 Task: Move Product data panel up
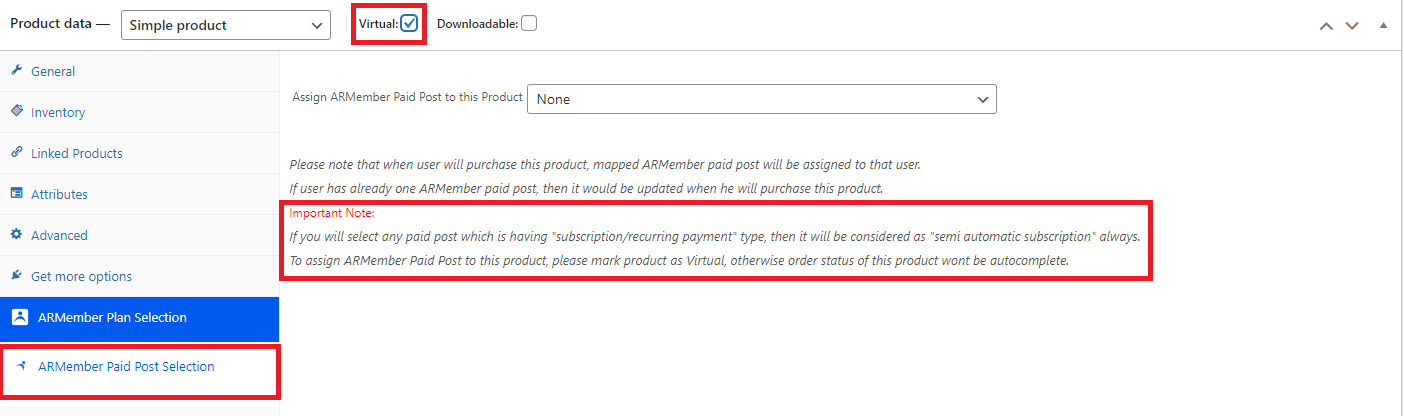click(x=1326, y=25)
